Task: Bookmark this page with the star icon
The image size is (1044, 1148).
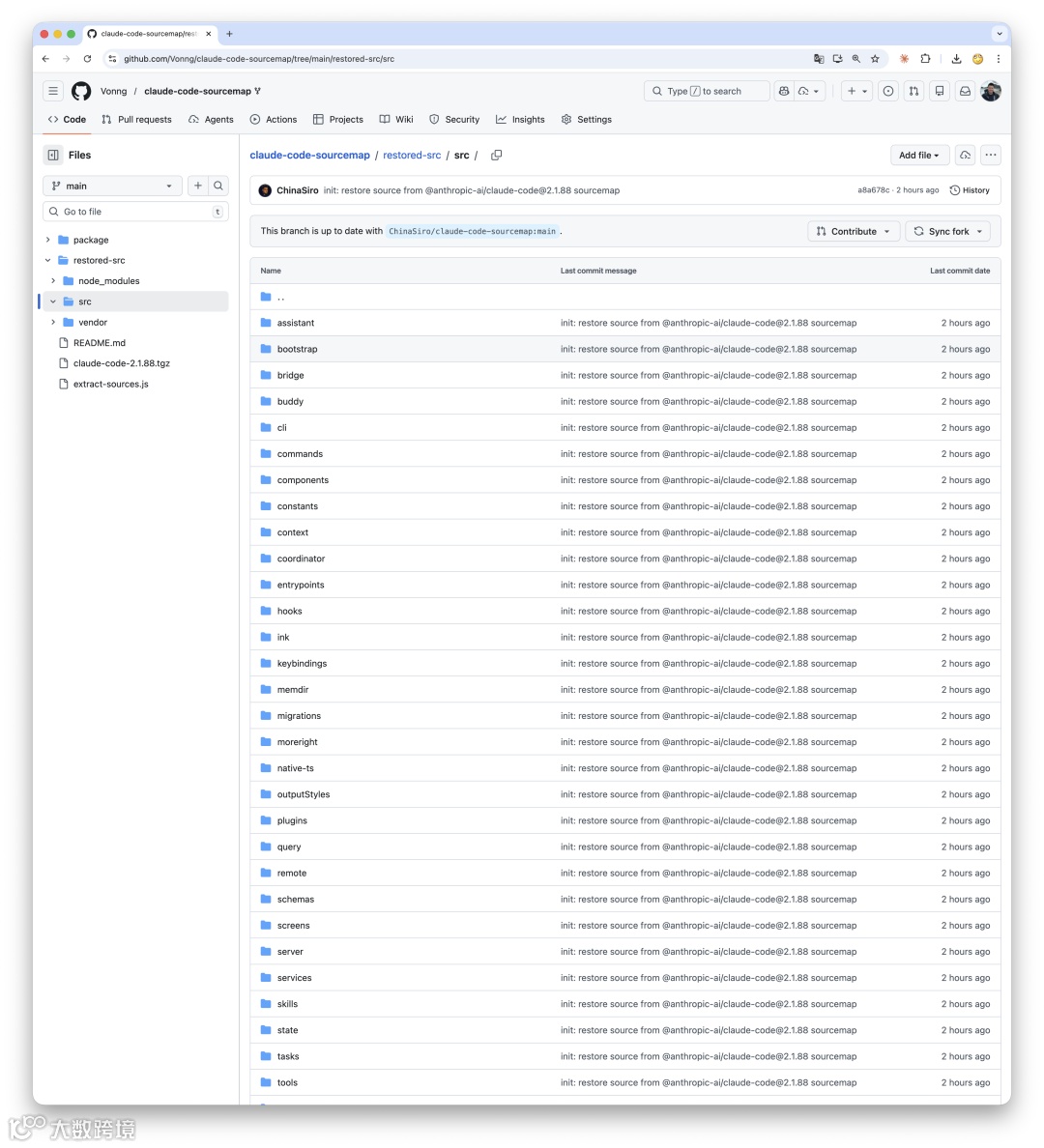Action: (875, 59)
